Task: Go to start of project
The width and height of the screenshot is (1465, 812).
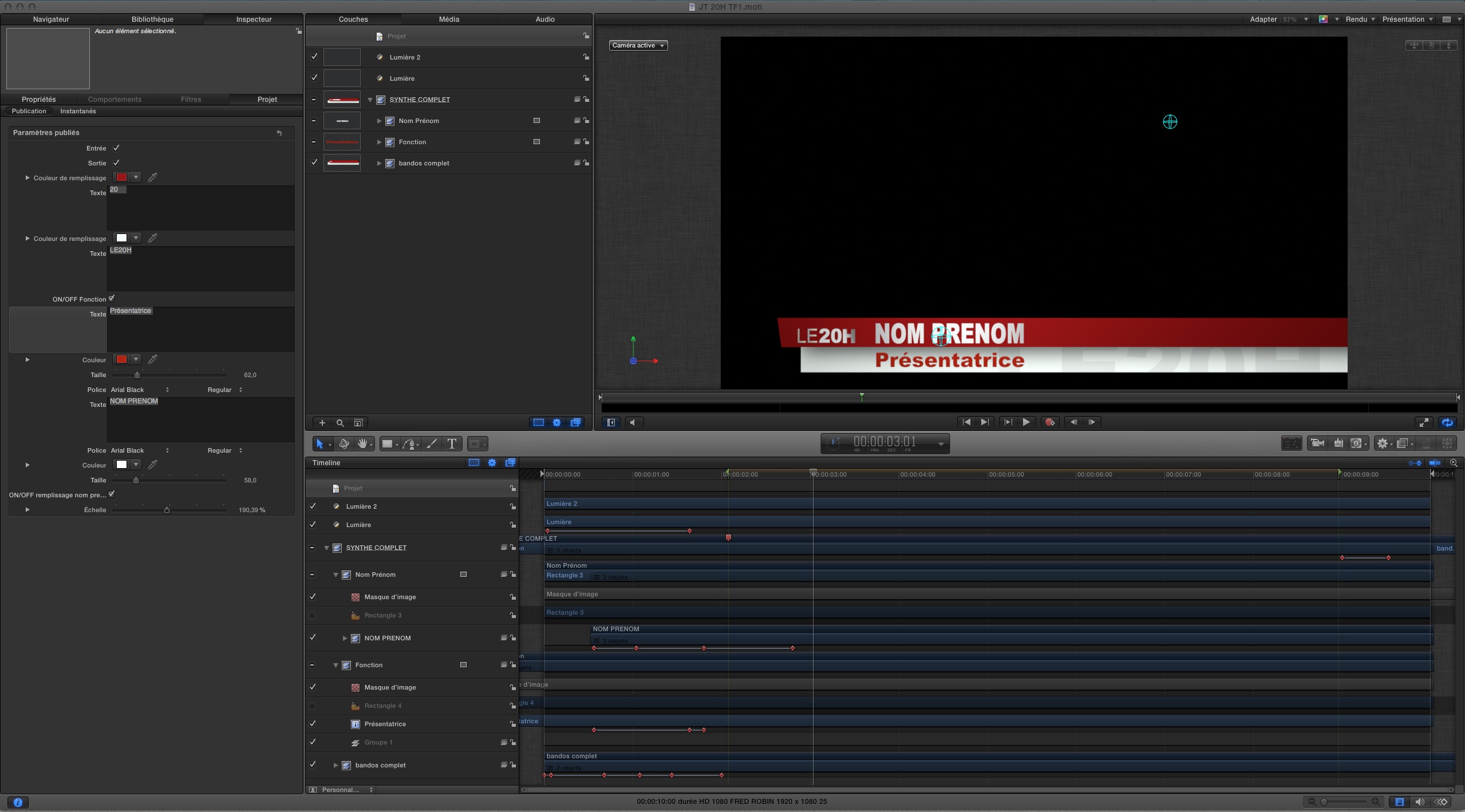Action: 966,422
